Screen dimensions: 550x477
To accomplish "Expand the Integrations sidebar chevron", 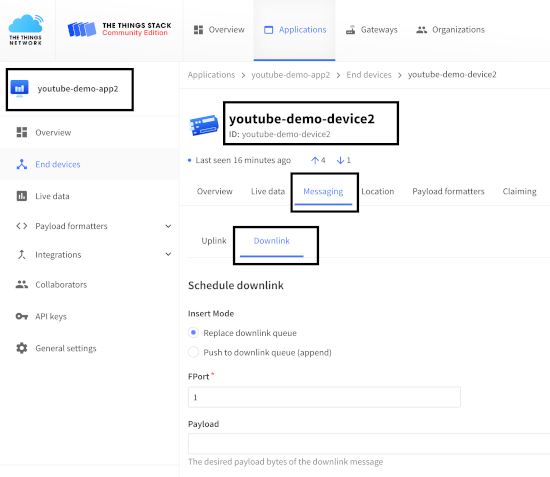I will (168, 254).
